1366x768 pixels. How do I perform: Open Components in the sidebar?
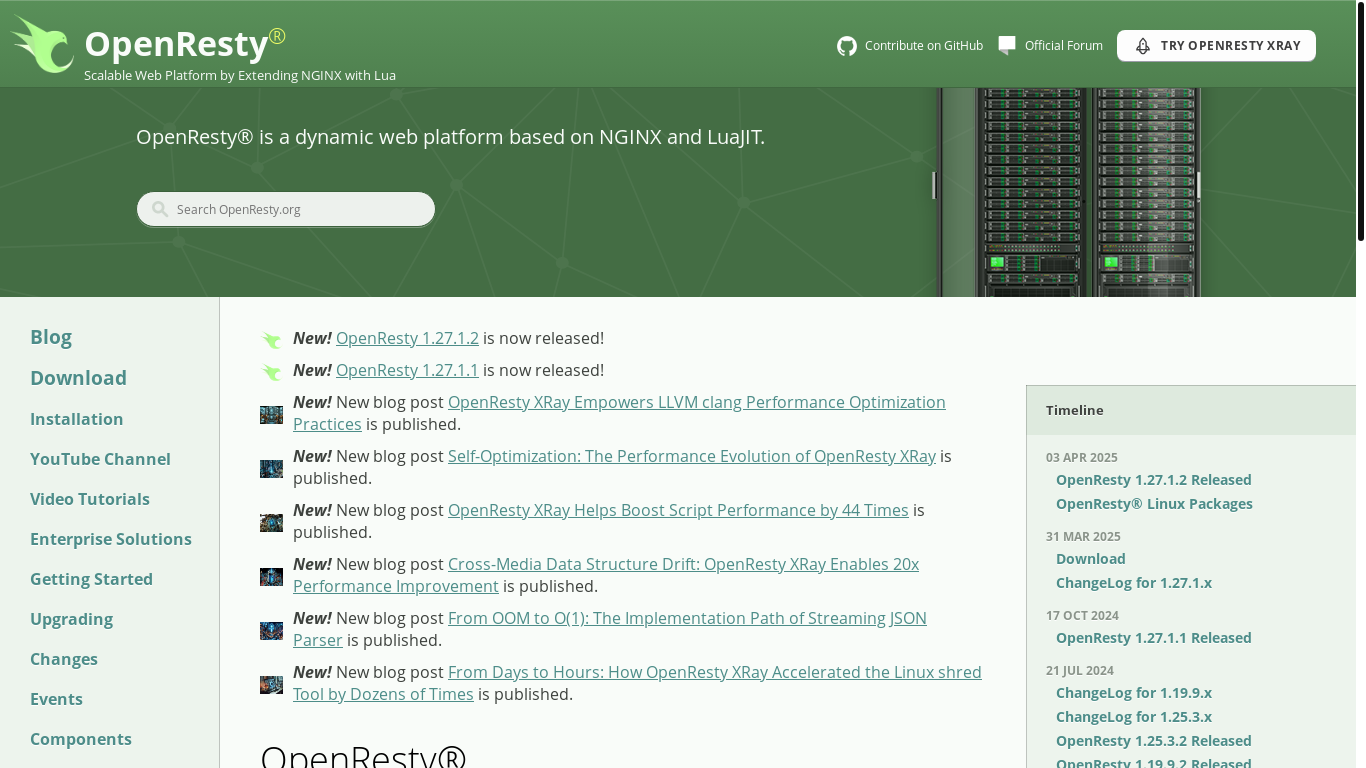[x=81, y=739]
